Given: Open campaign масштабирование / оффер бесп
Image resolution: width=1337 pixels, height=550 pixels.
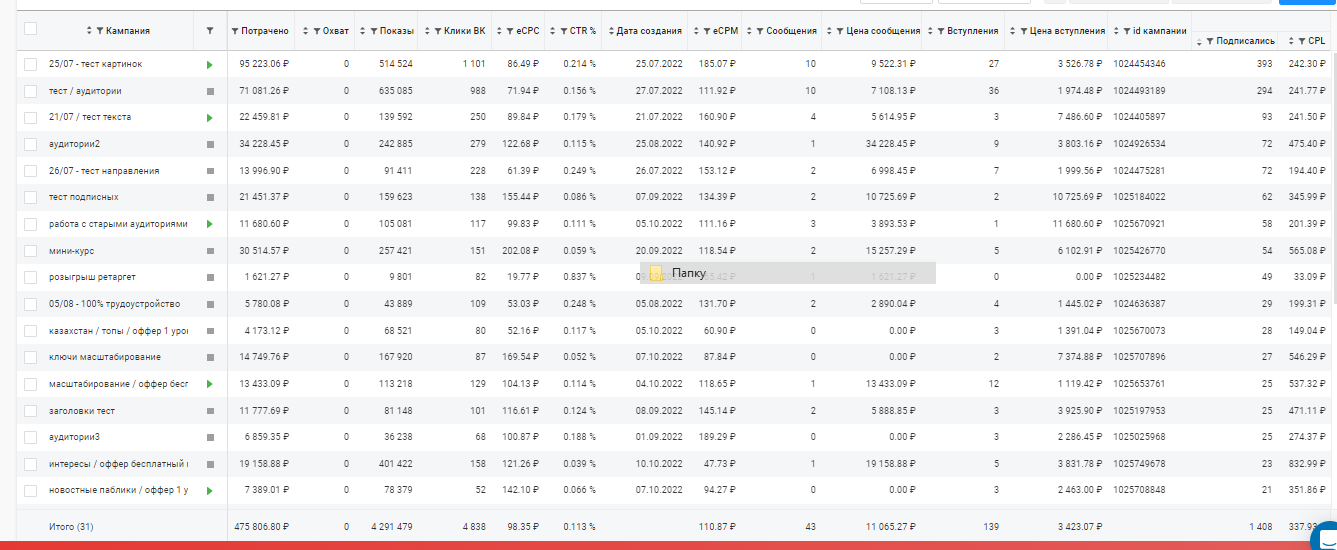Looking at the screenshot, I should click(x=118, y=384).
